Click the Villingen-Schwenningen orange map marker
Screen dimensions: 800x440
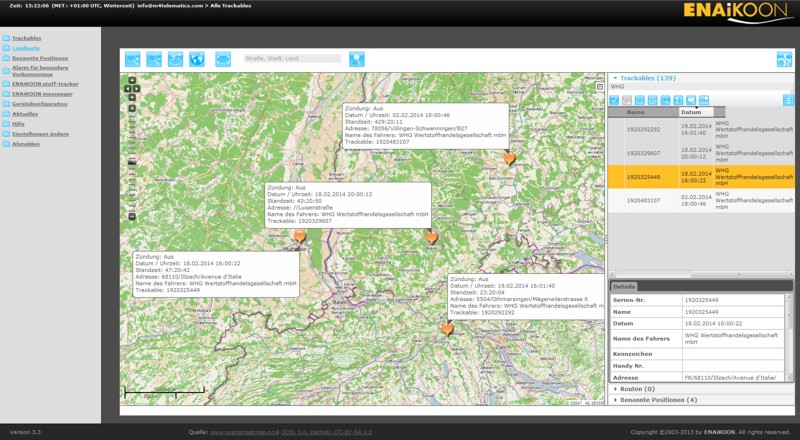click(x=509, y=158)
